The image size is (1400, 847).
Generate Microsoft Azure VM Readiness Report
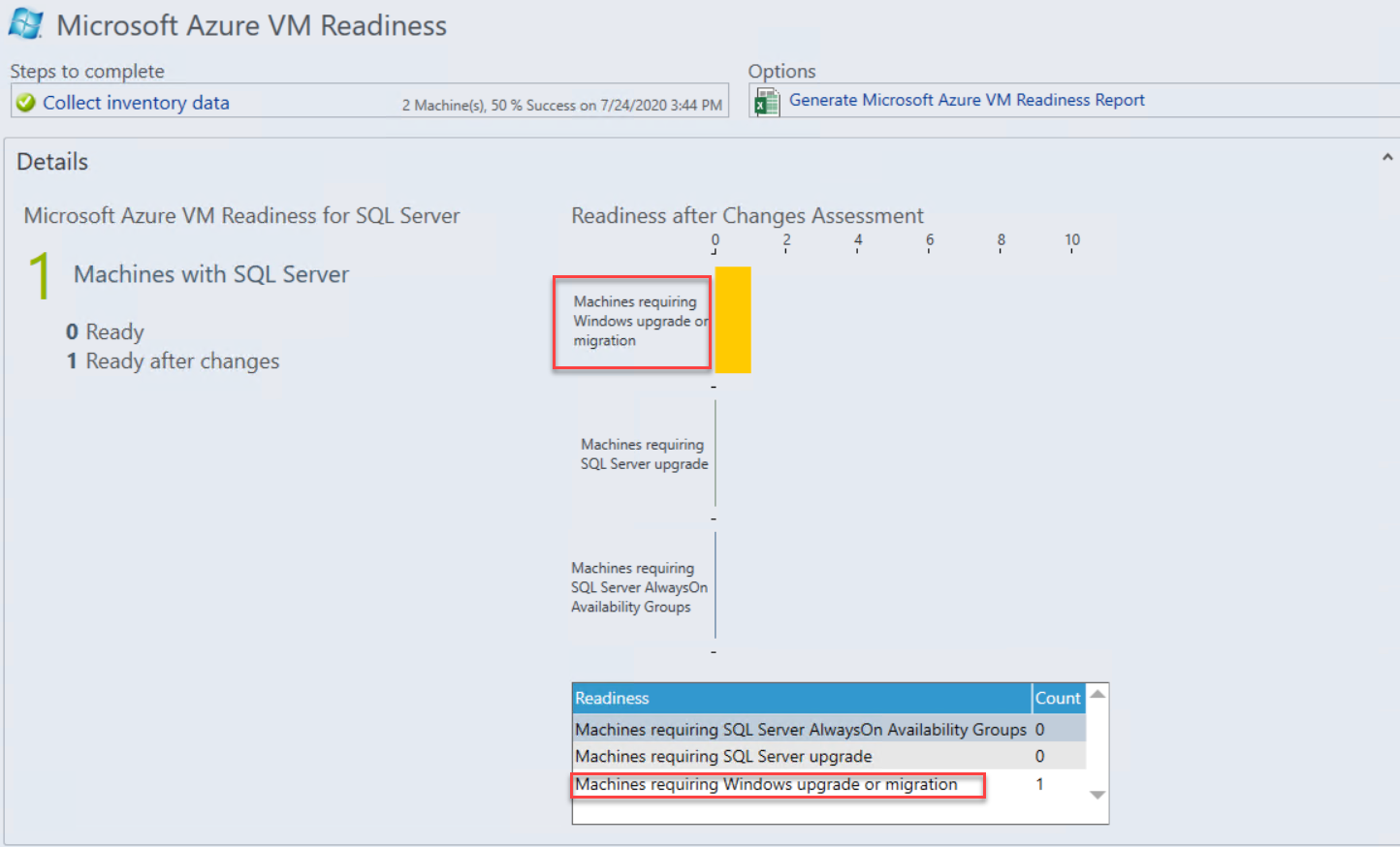coord(966,100)
